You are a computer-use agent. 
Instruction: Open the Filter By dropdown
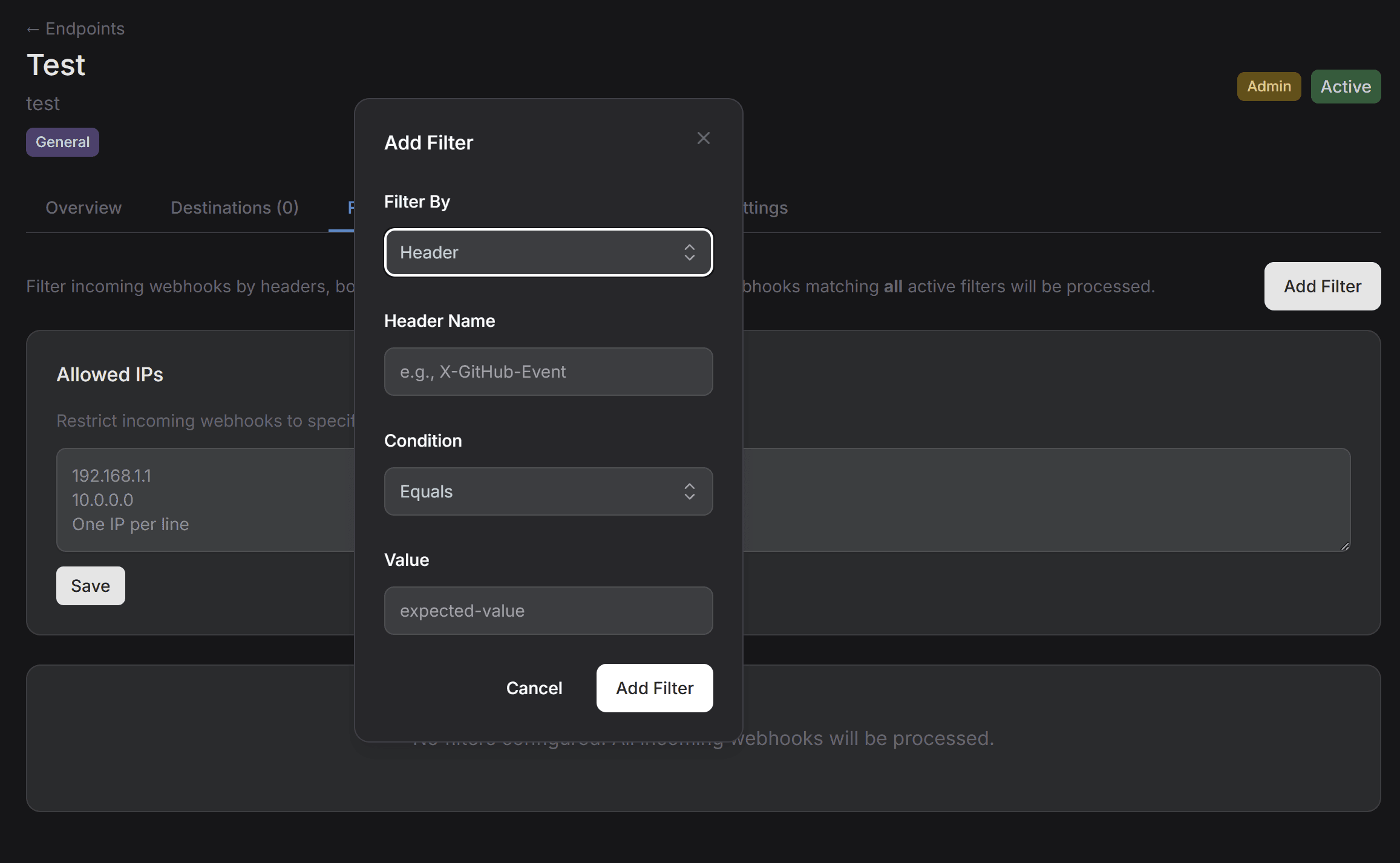click(x=548, y=252)
